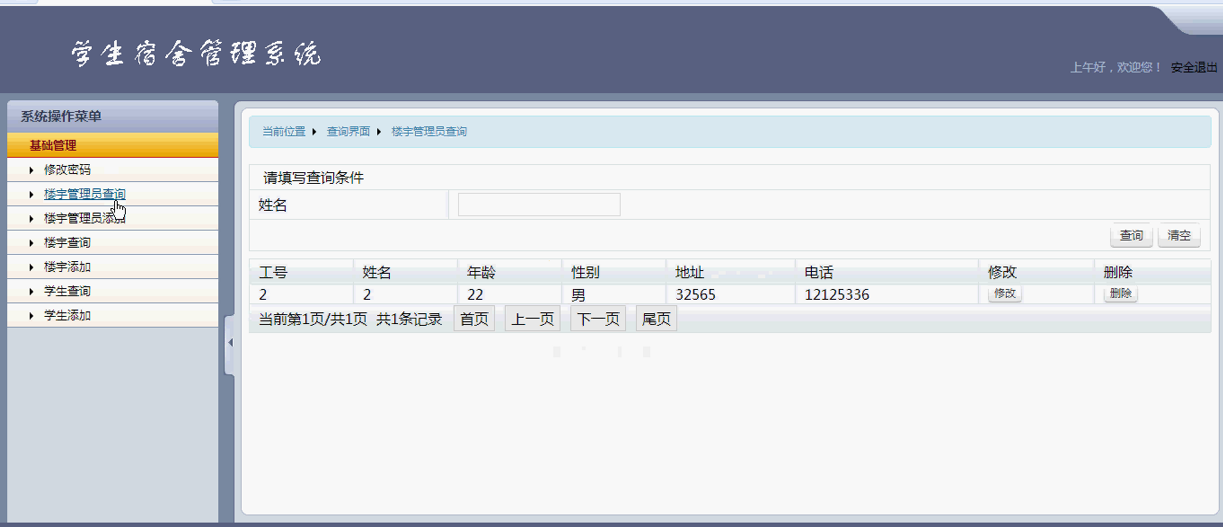Click the 学生宿舍管理系统 title logo

coord(196,54)
